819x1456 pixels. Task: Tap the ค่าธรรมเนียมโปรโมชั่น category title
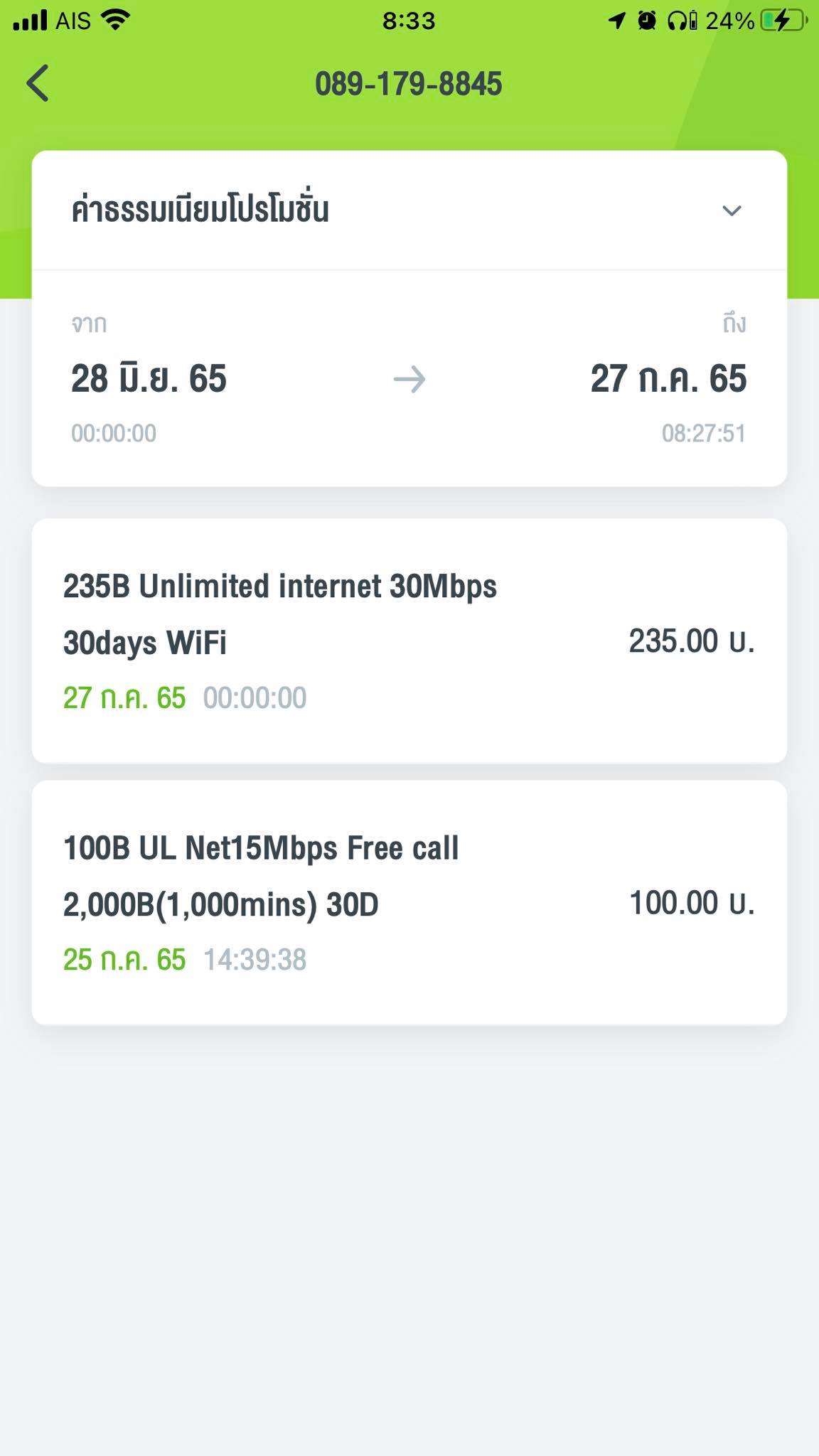(x=200, y=210)
